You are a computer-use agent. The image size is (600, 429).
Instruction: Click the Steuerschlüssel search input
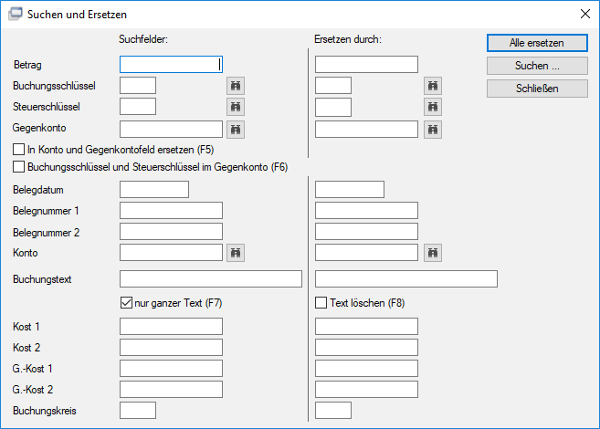(138, 106)
